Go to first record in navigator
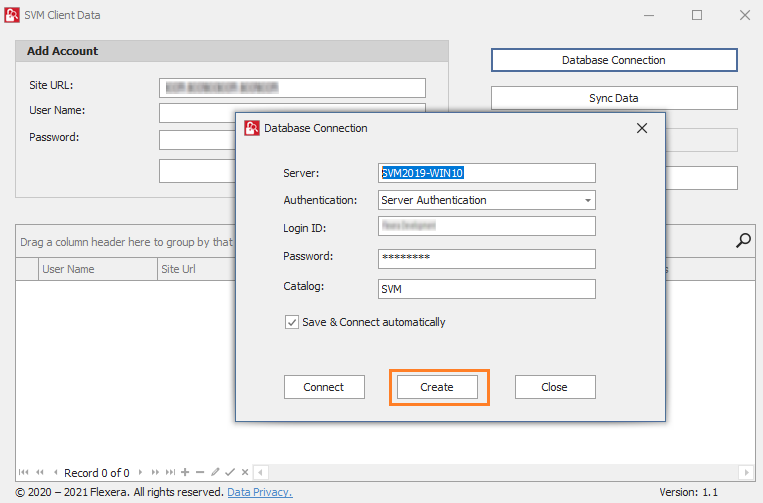Screen dimensions: 763x503 pyautogui.click(x=23, y=472)
